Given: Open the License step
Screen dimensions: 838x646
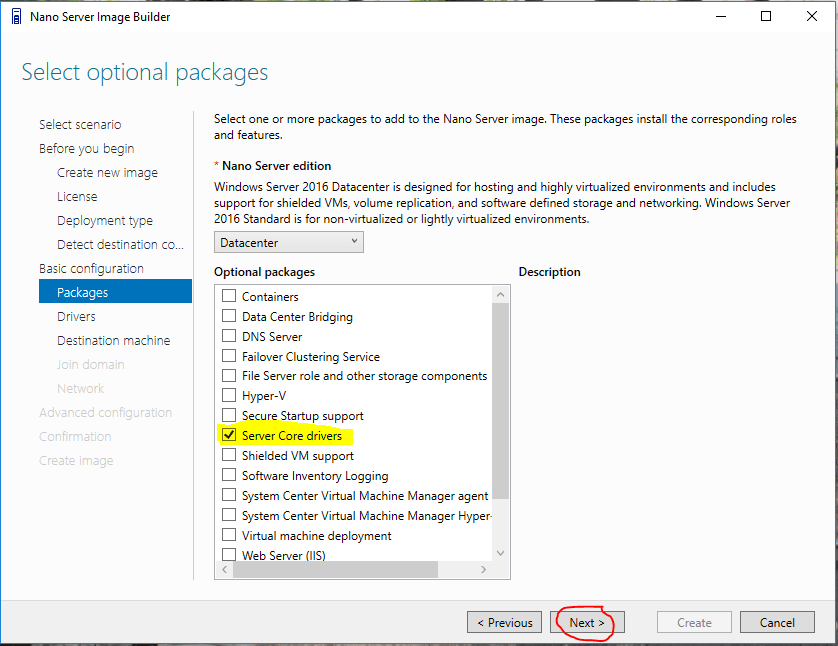Looking at the screenshot, I should 77,197.
